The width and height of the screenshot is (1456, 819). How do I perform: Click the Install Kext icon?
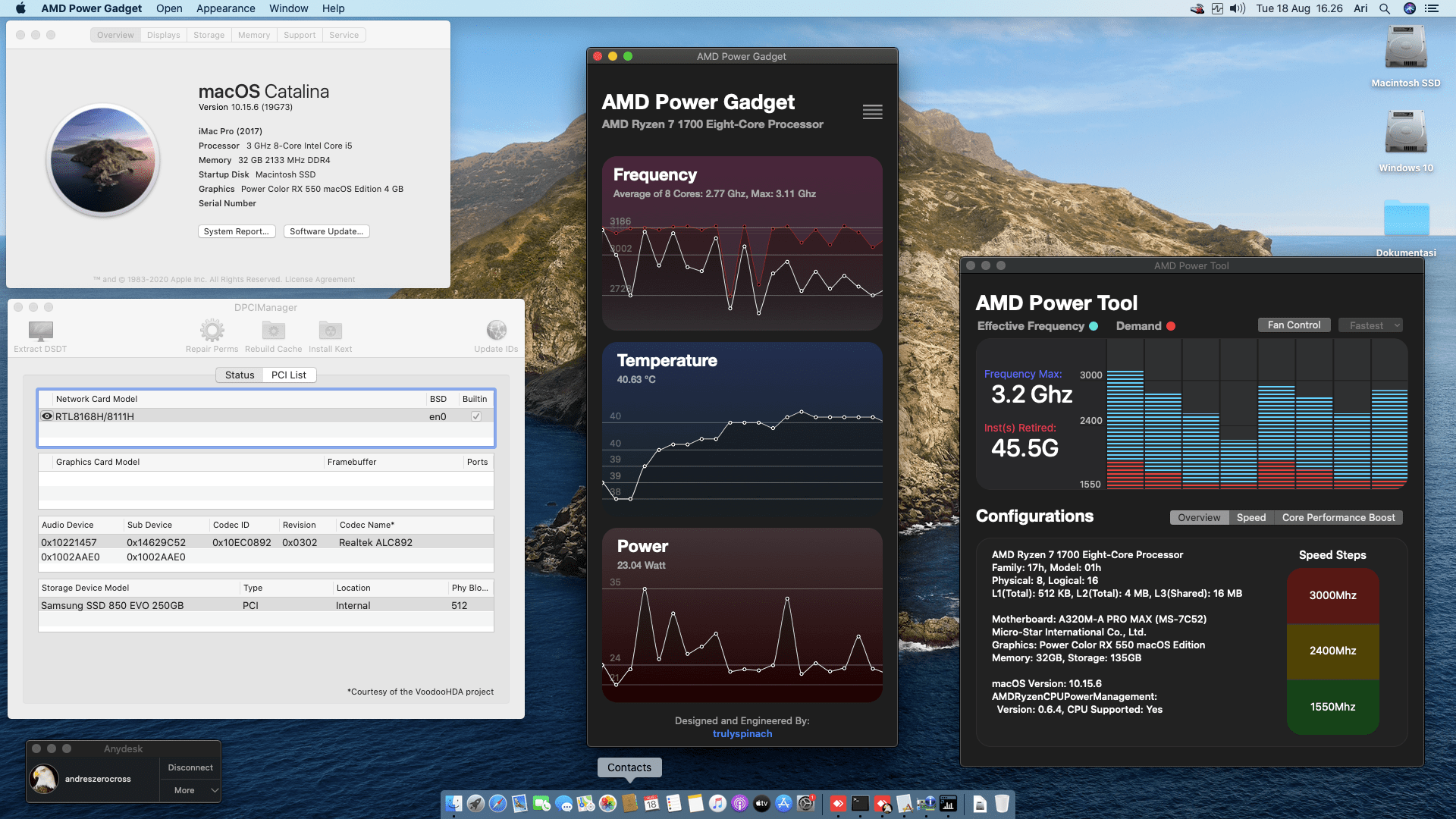pyautogui.click(x=330, y=331)
